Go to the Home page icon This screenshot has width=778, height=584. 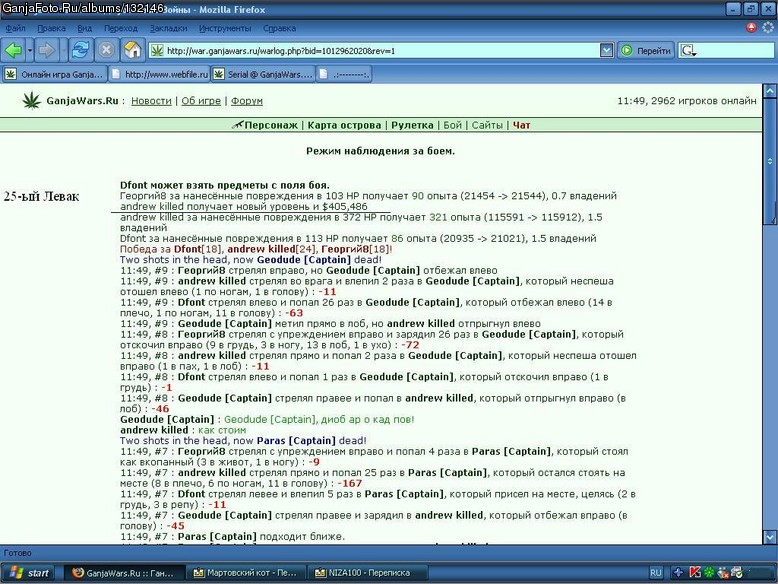click(132, 50)
